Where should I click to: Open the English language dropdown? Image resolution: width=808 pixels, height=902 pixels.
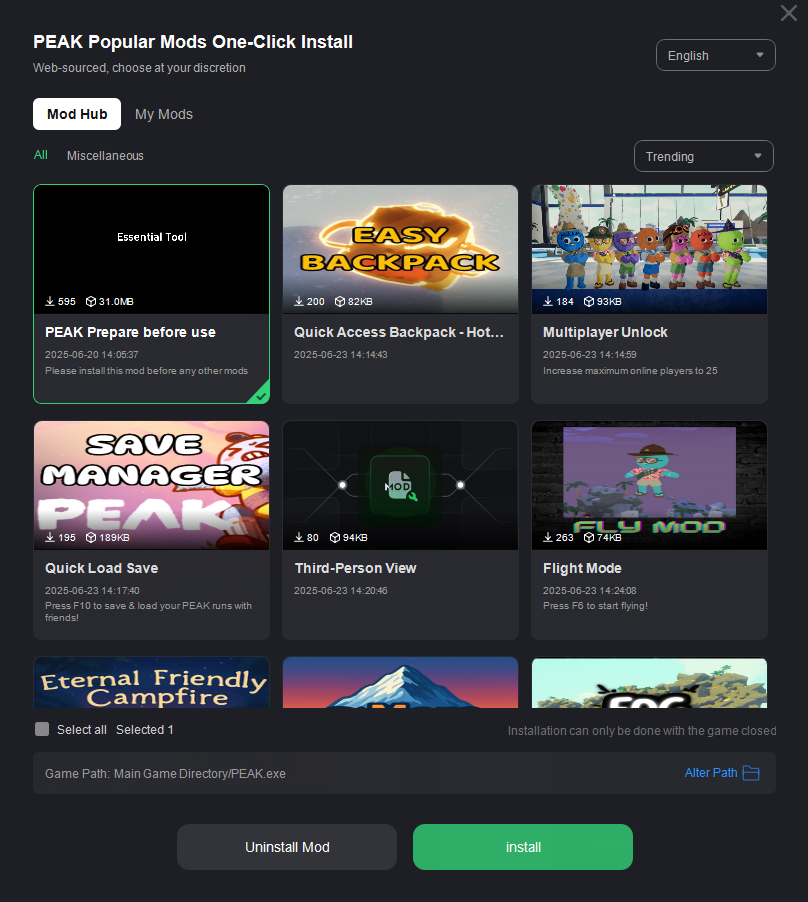(x=715, y=55)
